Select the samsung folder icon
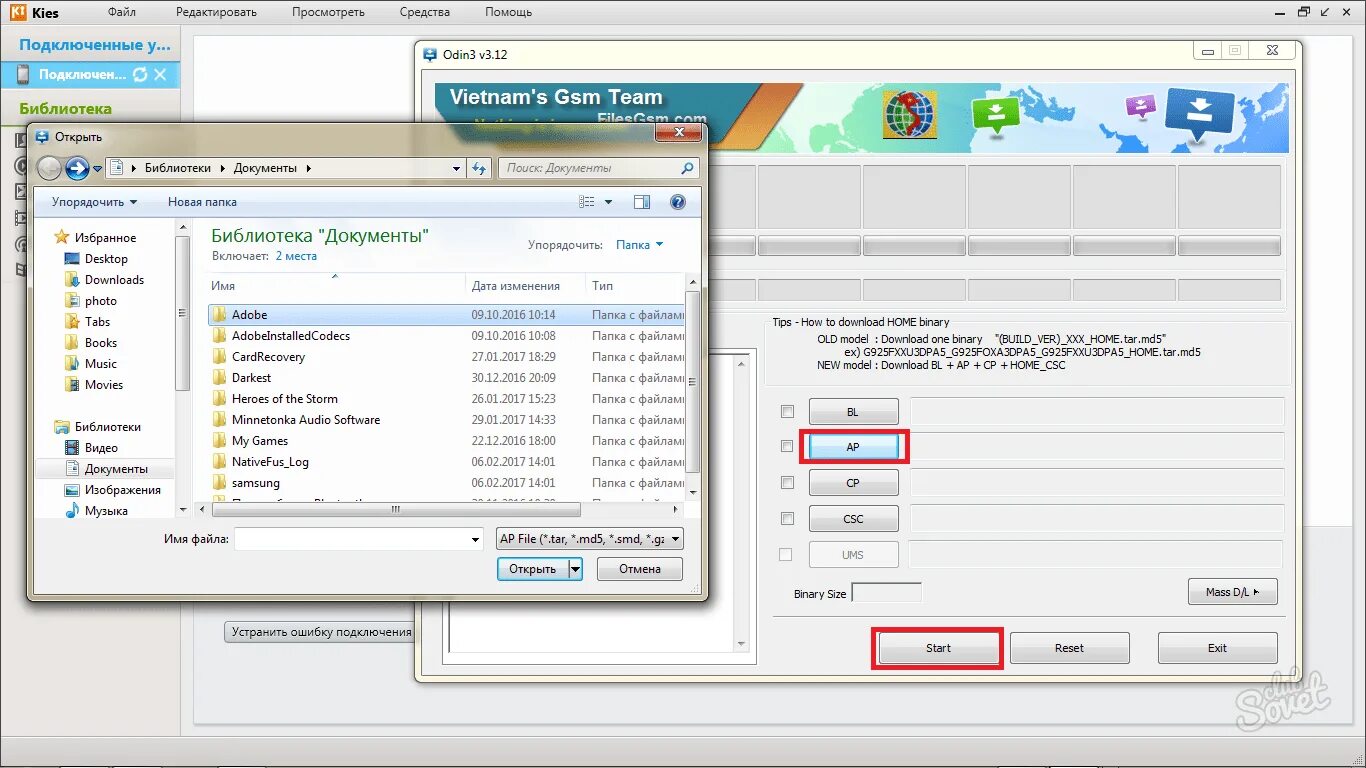This screenshot has height=768, width=1366. point(219,483)
